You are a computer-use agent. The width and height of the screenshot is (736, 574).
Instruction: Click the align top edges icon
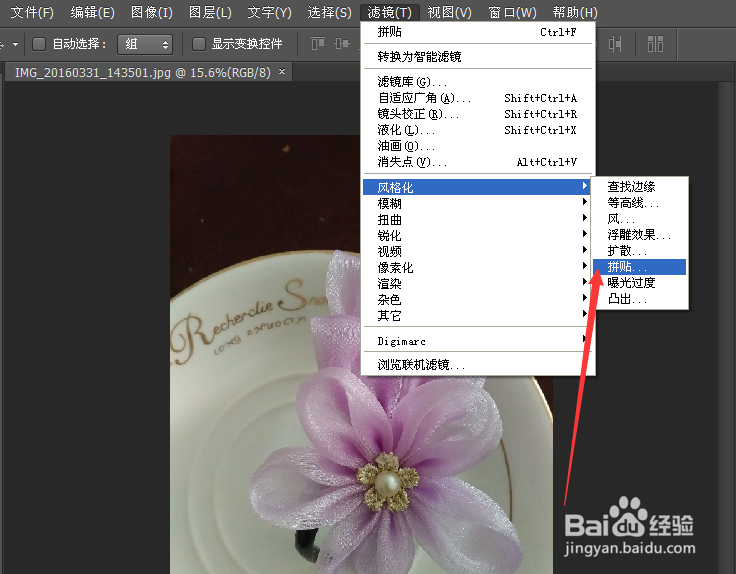point(318,44)
